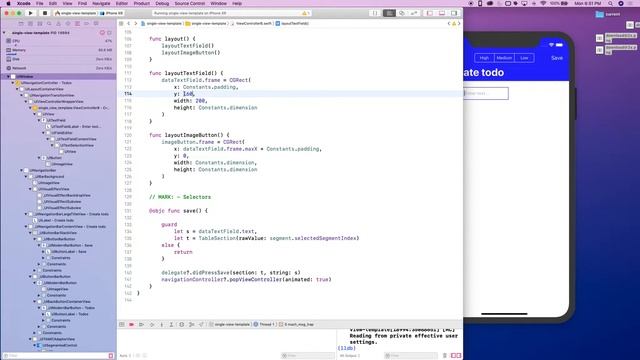
Task: Click the related items grid icon
Action: pos(121,24)
